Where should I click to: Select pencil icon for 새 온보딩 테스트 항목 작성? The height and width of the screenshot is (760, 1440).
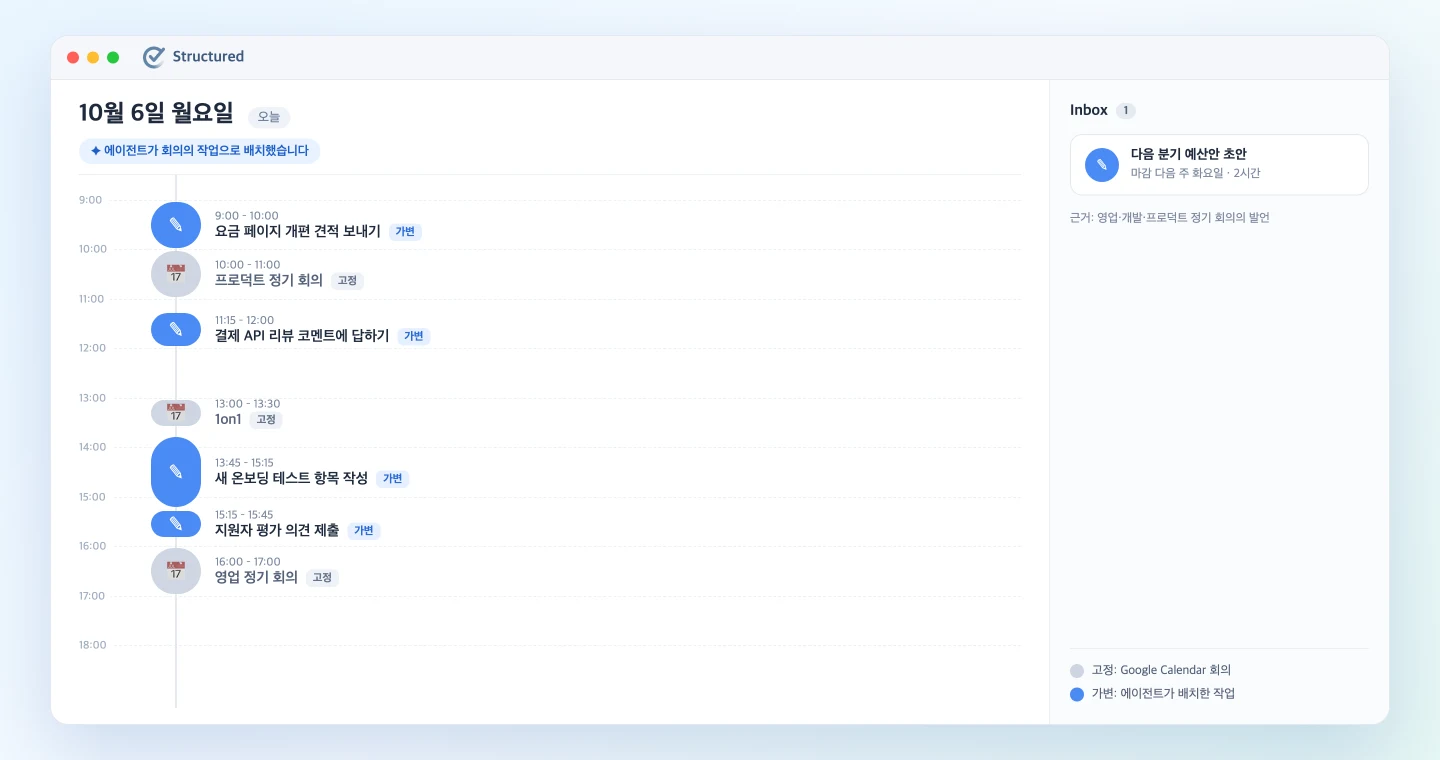tap(176, 471)
